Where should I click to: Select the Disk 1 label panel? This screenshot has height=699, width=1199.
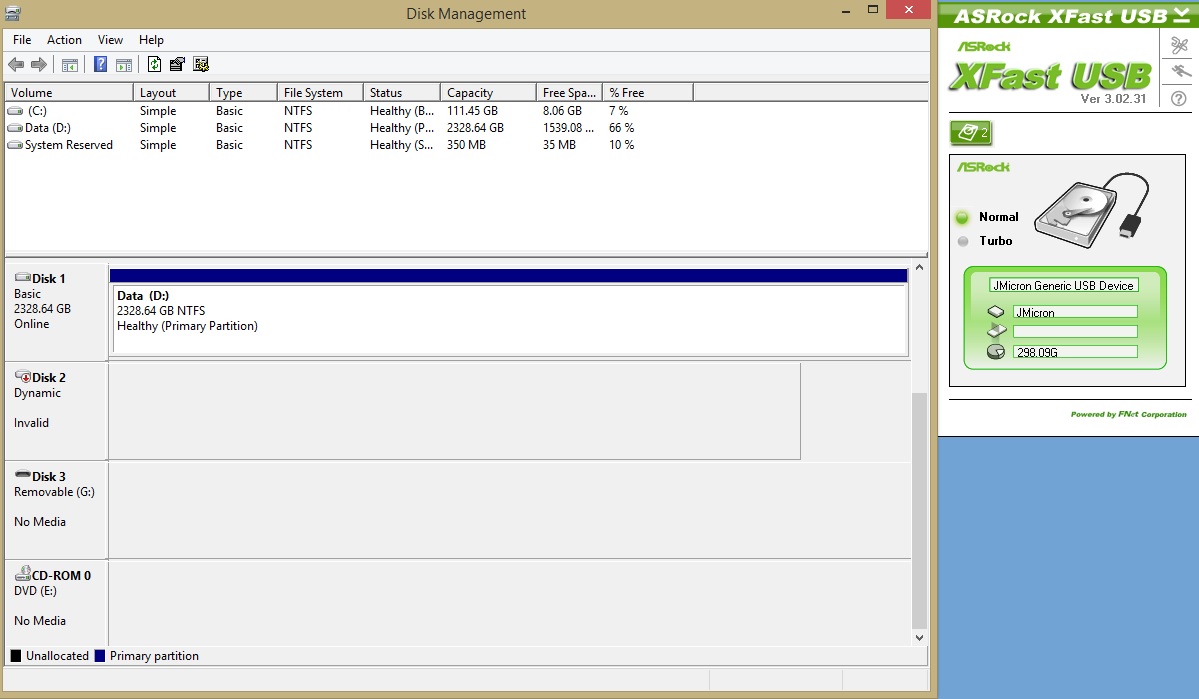(x=57, y=312)
